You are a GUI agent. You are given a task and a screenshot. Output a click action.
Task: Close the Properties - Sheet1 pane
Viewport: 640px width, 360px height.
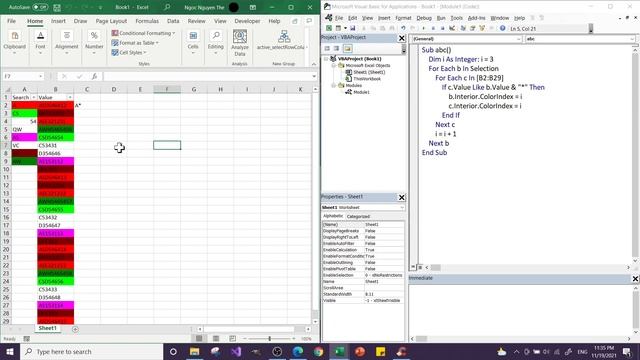(x=401, y=197)
